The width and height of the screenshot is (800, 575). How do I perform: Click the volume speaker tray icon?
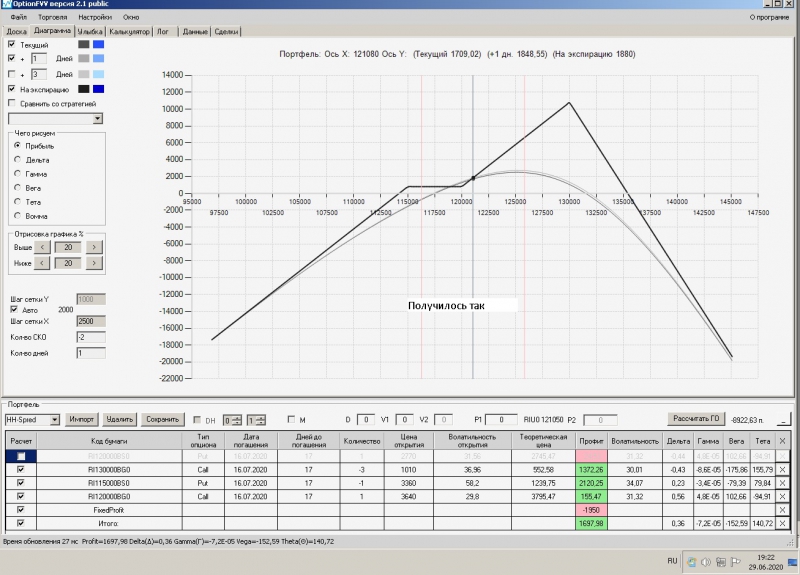[x=706, y=562]
